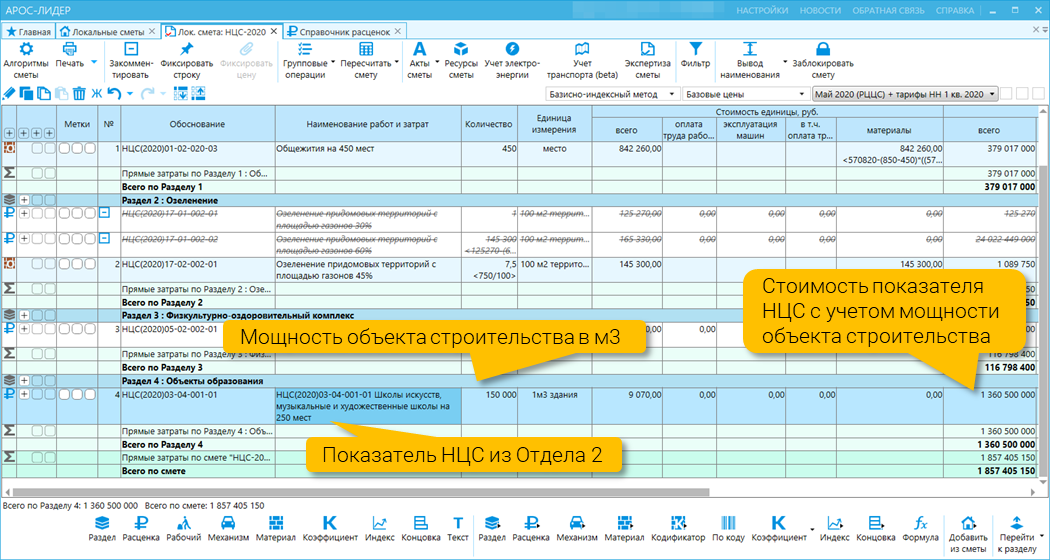This screenshot has width=1050, height=560.
Task: Collapse struck НЦС(2020)17-01-002-01 row minus button
Action: click(x=104, y=213)
